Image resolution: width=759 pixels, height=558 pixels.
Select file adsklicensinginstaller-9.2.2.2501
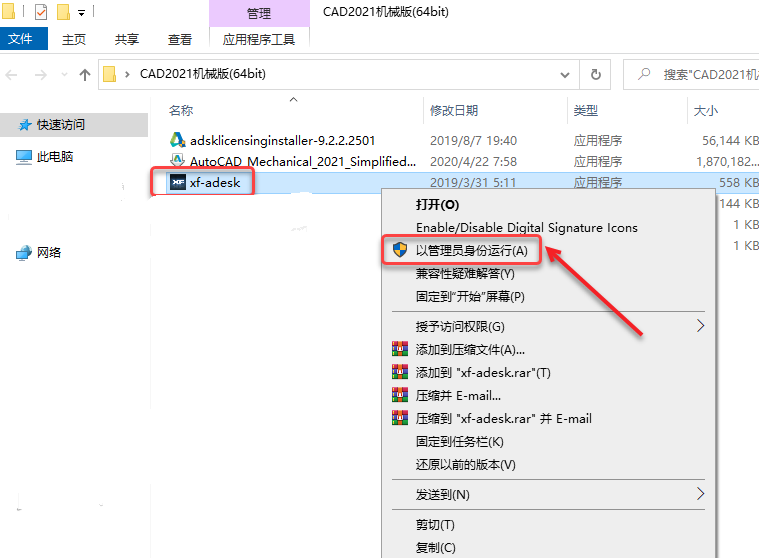click(282, 140)
